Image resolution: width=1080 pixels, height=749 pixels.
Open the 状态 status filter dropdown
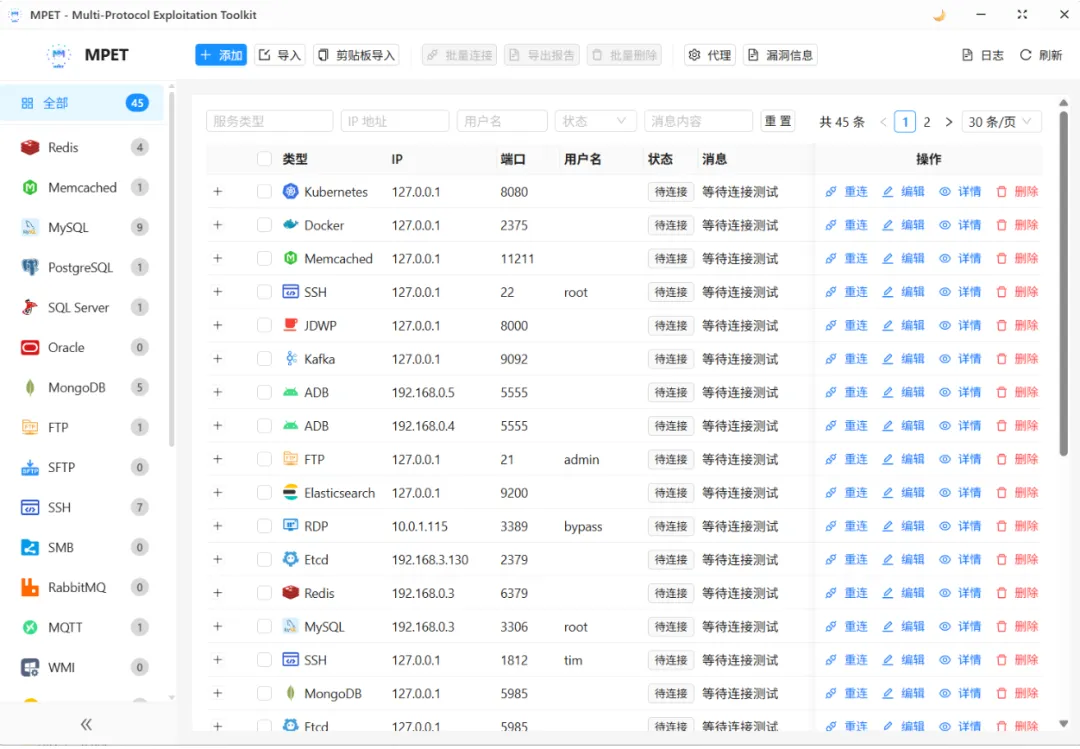(x=595, y=121)
